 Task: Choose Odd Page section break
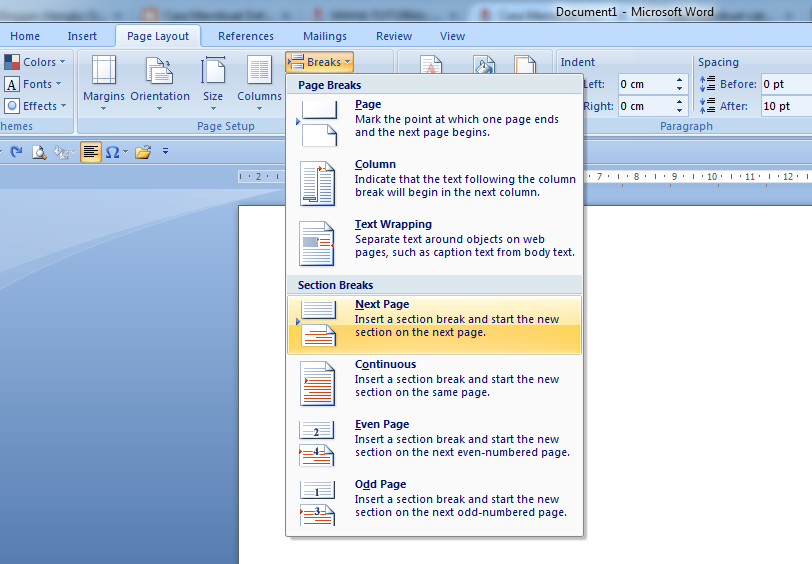click(x=434, y=504)
